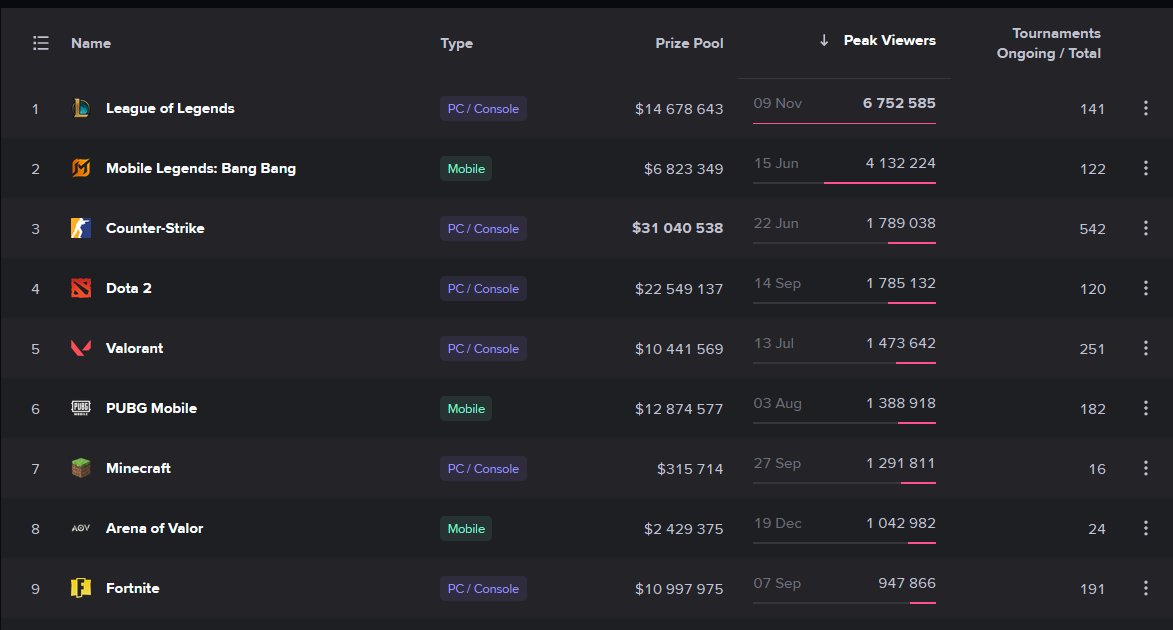Sort by the Peak Viewers column header
This screenshot has width=1173, height=630.
point(889,40)
